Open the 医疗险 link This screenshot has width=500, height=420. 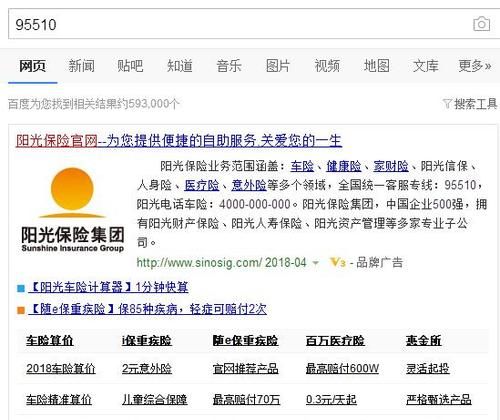[x=202, y=185]
